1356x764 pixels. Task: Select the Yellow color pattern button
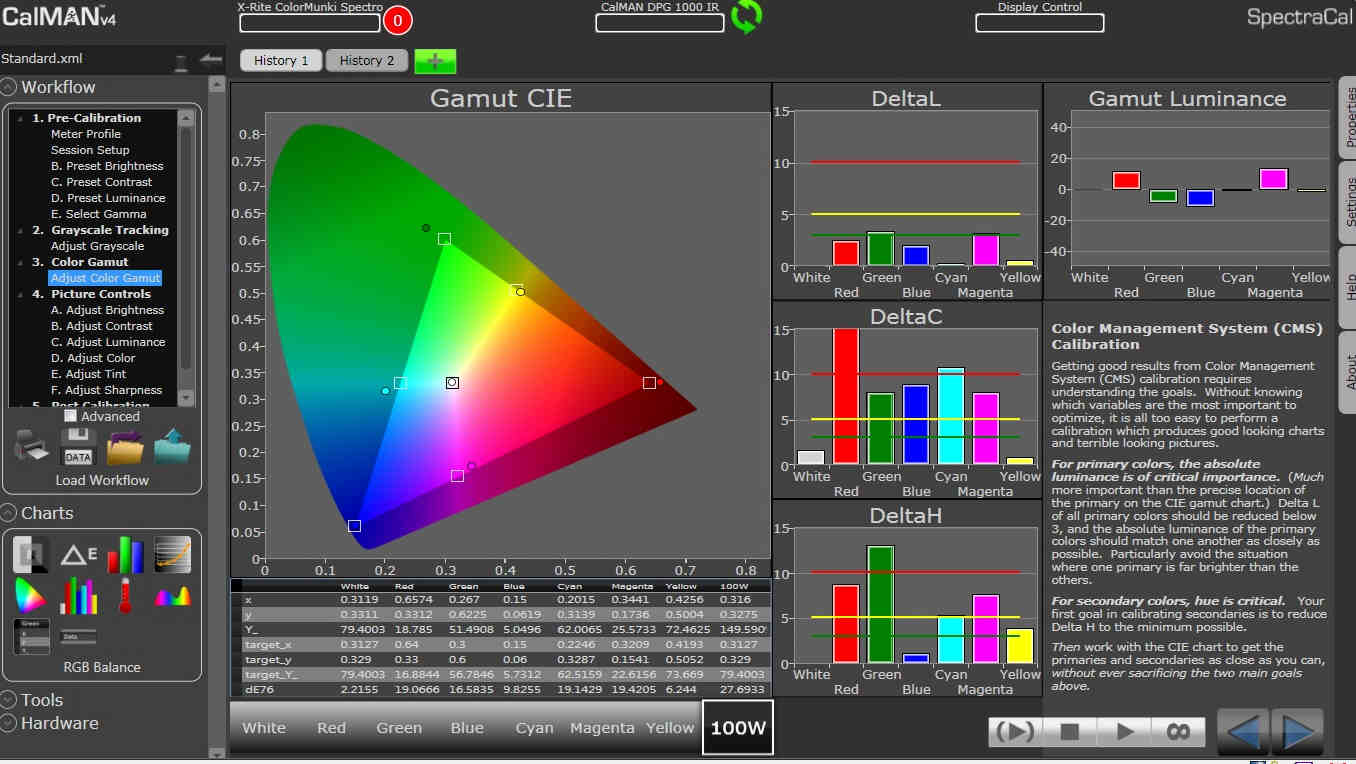coord(669,728)
